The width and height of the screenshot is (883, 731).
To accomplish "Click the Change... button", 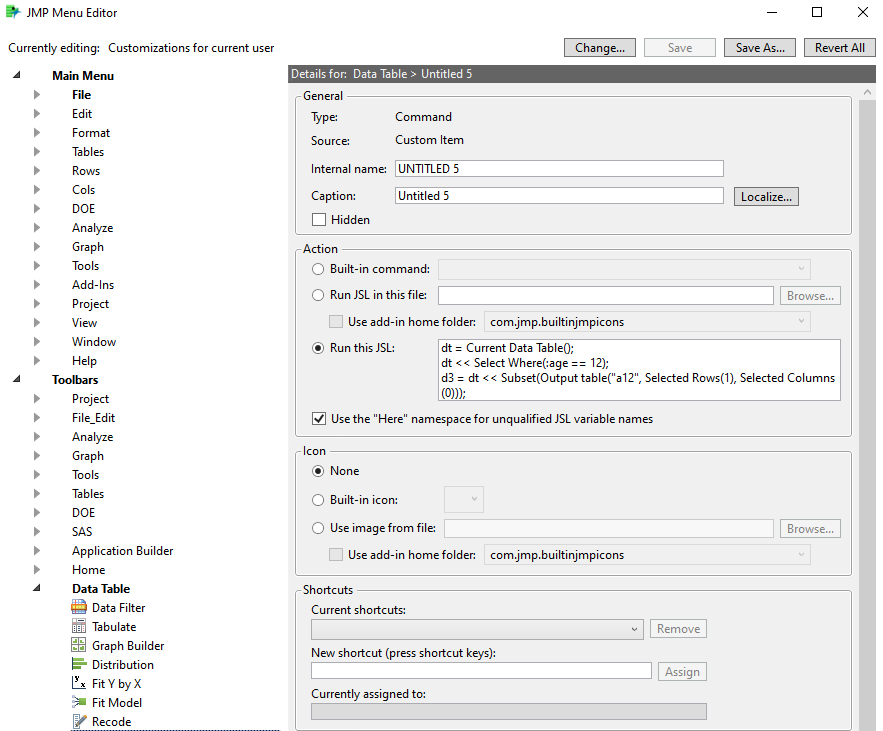I will coord(600,48).
